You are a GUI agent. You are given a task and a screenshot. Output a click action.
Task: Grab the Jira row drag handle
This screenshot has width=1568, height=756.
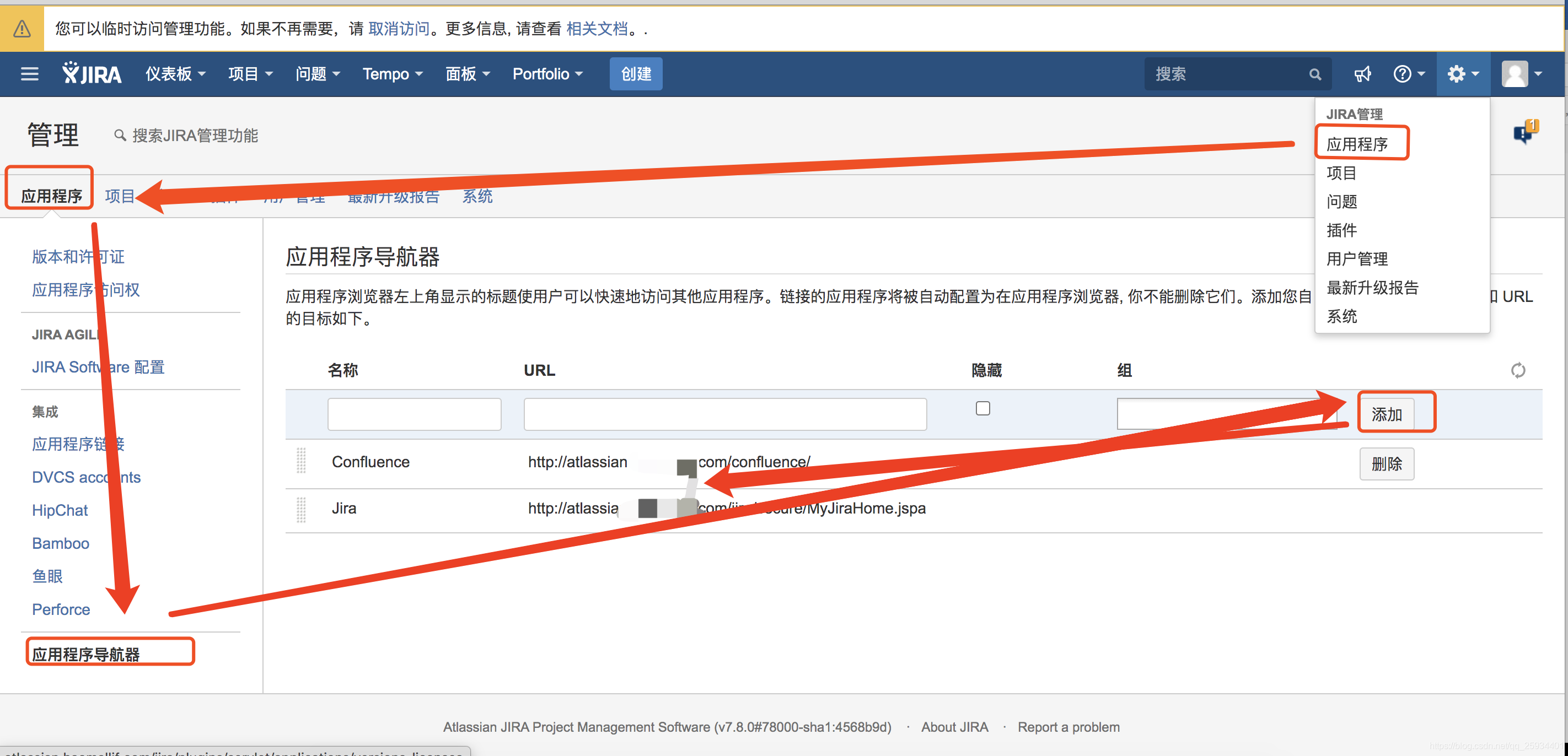coord(300,509)
